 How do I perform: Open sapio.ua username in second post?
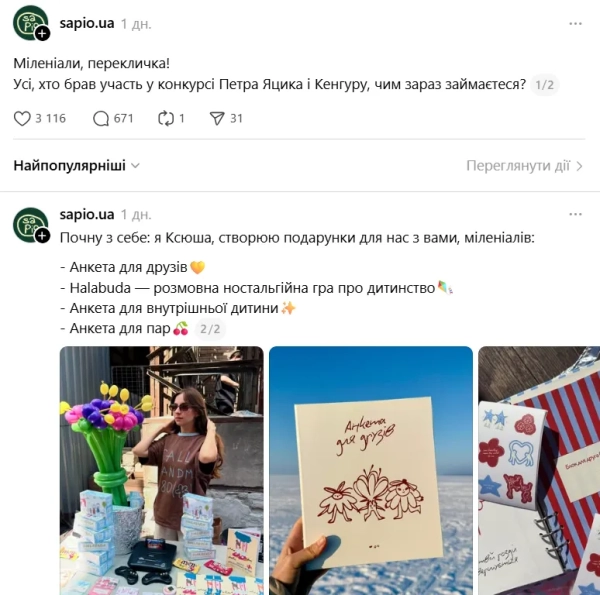click(x=87, y=214)
